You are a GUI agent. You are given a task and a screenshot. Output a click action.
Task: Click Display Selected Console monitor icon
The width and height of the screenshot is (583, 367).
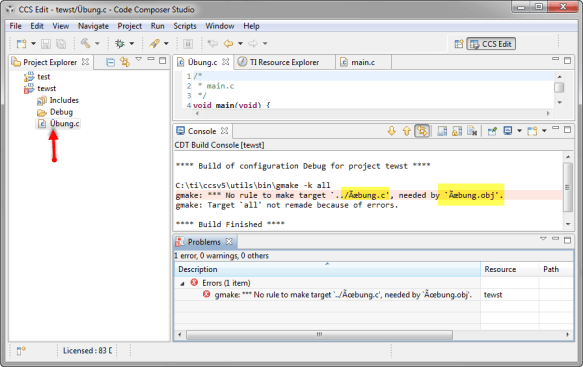[x=508, y=131]
